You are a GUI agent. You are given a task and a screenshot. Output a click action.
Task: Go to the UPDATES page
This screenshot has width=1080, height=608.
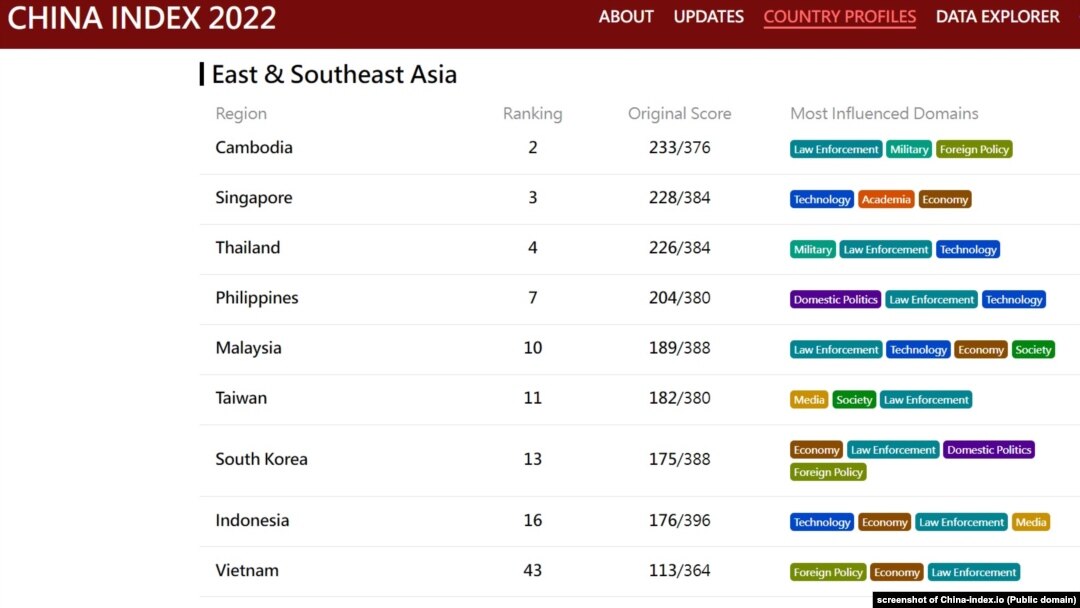pos(708,17)
